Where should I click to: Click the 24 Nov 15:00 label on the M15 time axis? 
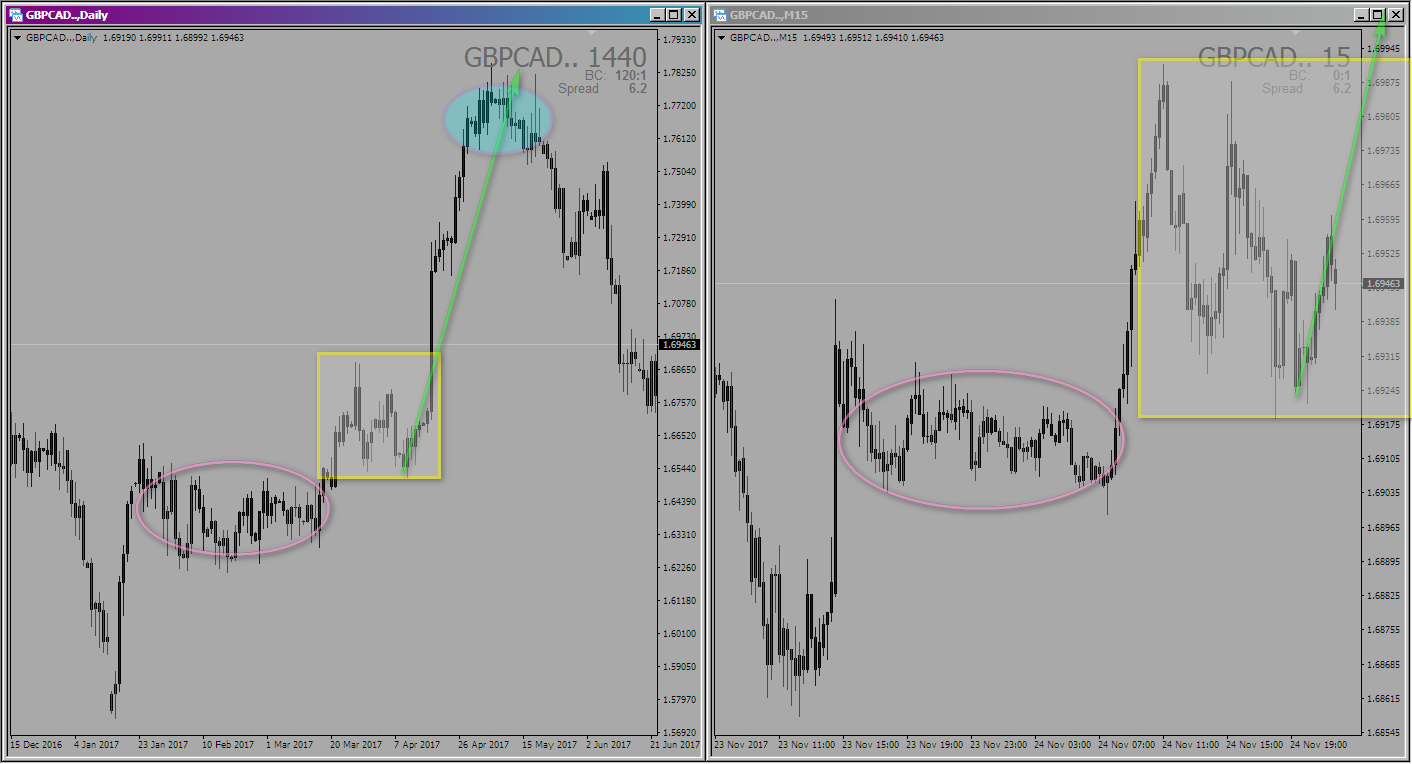pyautogui.click(x=1253, y=745)
